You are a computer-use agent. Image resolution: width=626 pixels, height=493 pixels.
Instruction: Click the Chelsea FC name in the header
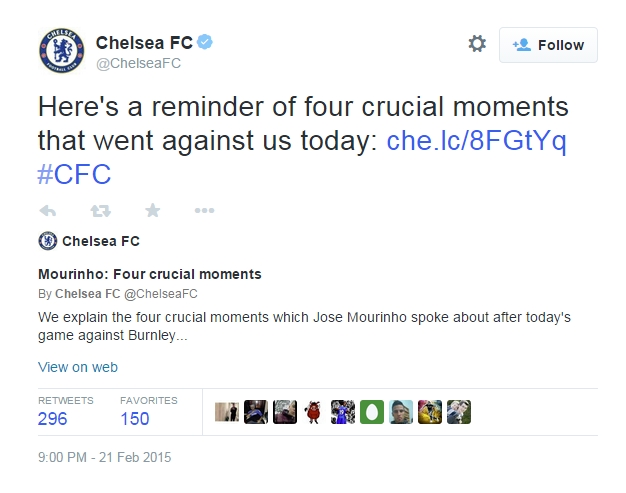pos(143,43)
